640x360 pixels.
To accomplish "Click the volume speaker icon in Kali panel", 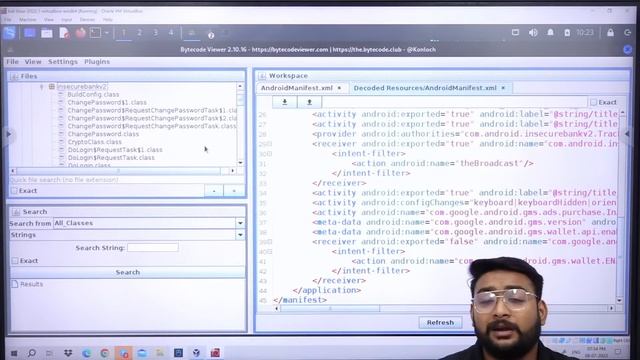I will click(533, 33).
